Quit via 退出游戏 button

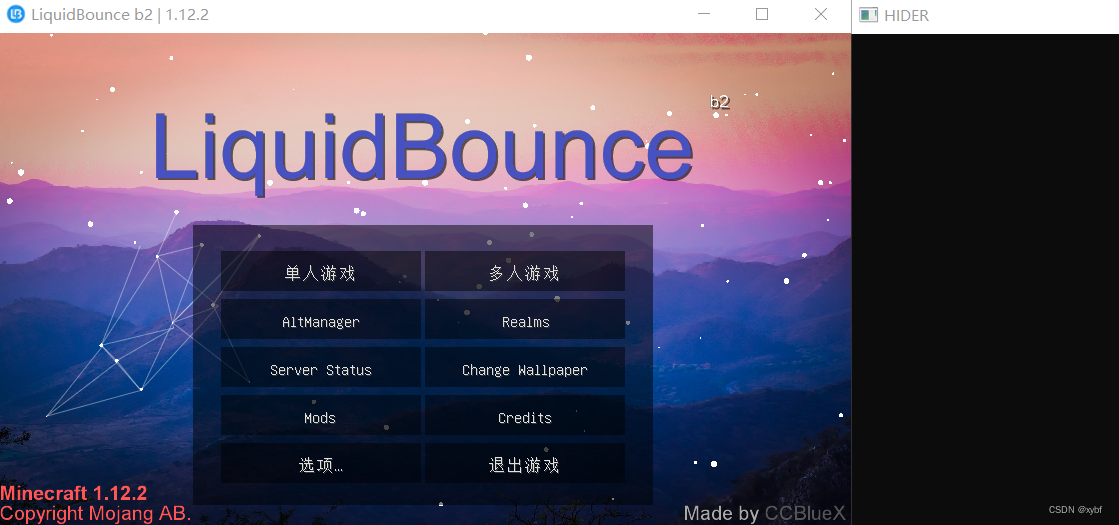tap(525, 464)
